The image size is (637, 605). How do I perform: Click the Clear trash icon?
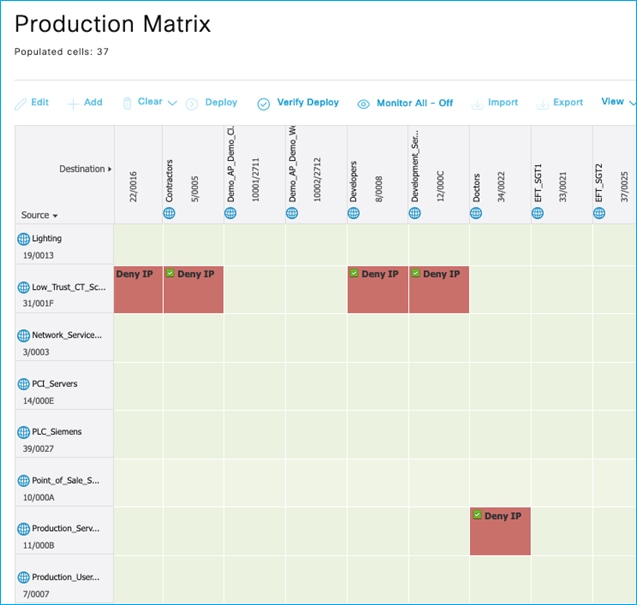tap(127, 104)
